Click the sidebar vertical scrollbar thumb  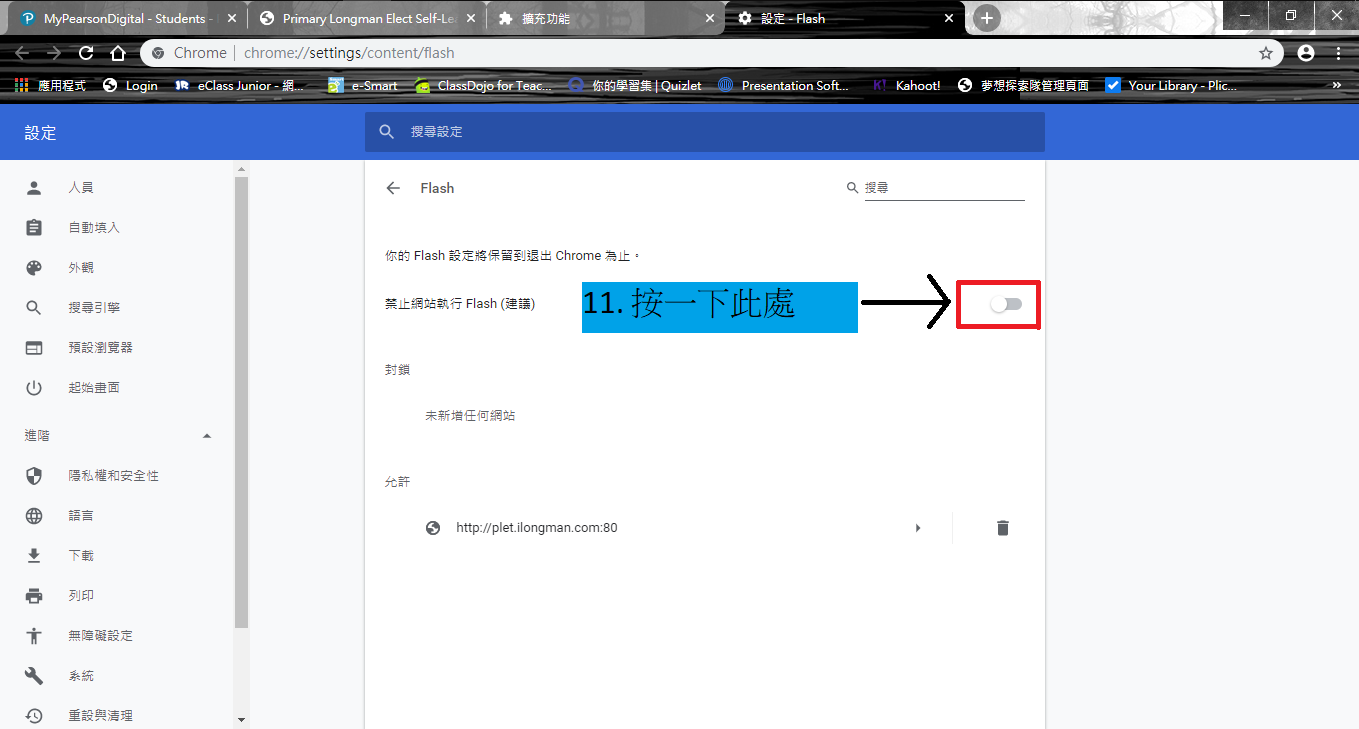241,402
